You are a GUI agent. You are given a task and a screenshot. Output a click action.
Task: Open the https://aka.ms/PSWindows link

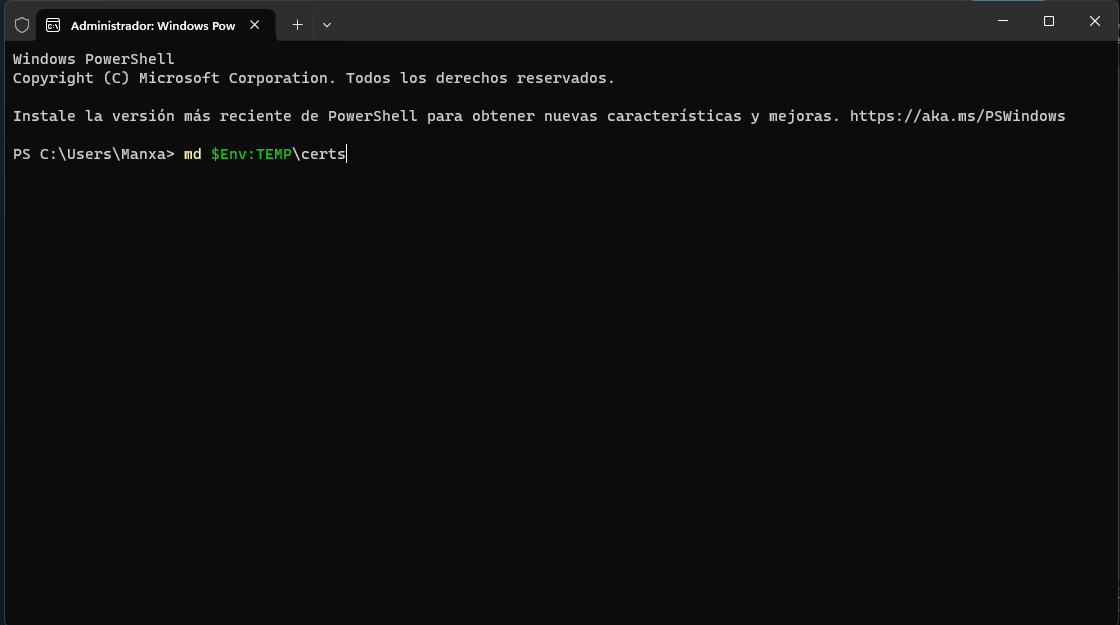(957, 116)
